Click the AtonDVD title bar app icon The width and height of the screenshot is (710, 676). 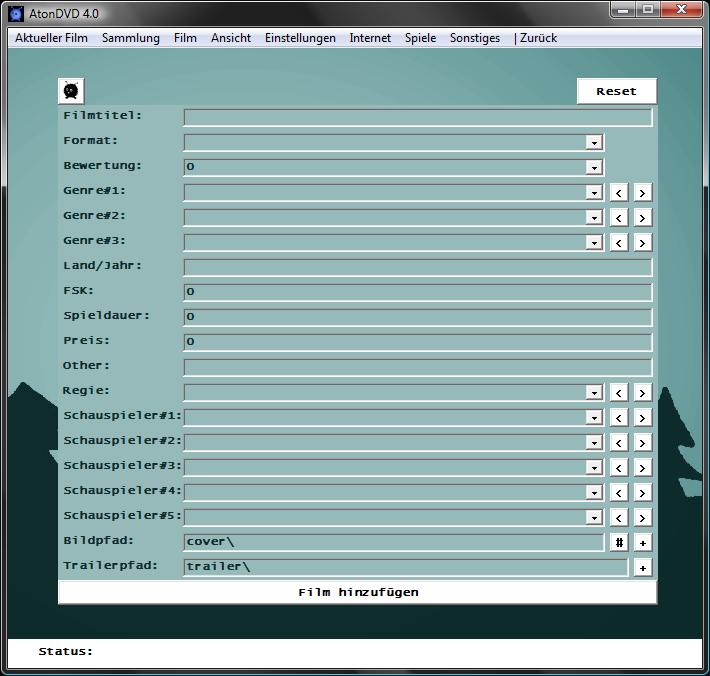pos(15,13)
